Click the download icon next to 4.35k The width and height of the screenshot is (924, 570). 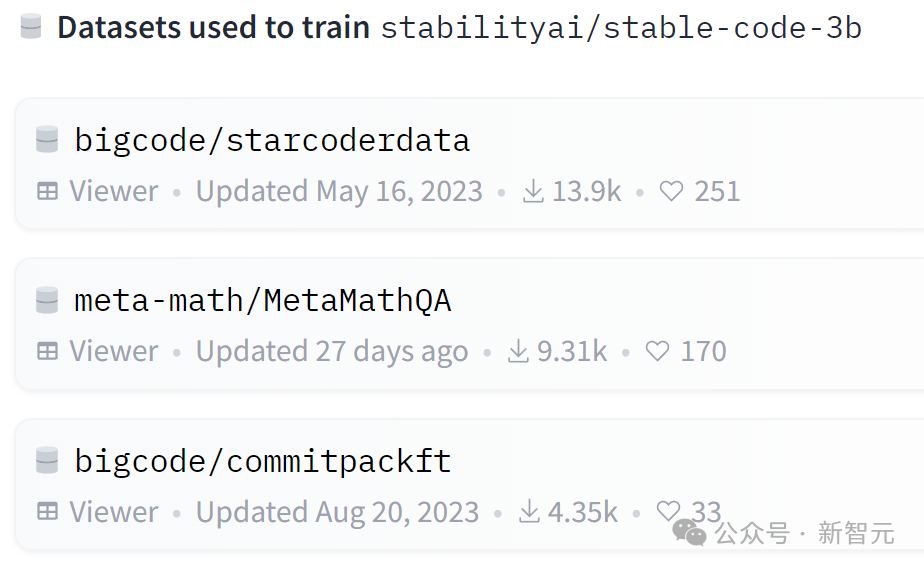coord(530,512)
